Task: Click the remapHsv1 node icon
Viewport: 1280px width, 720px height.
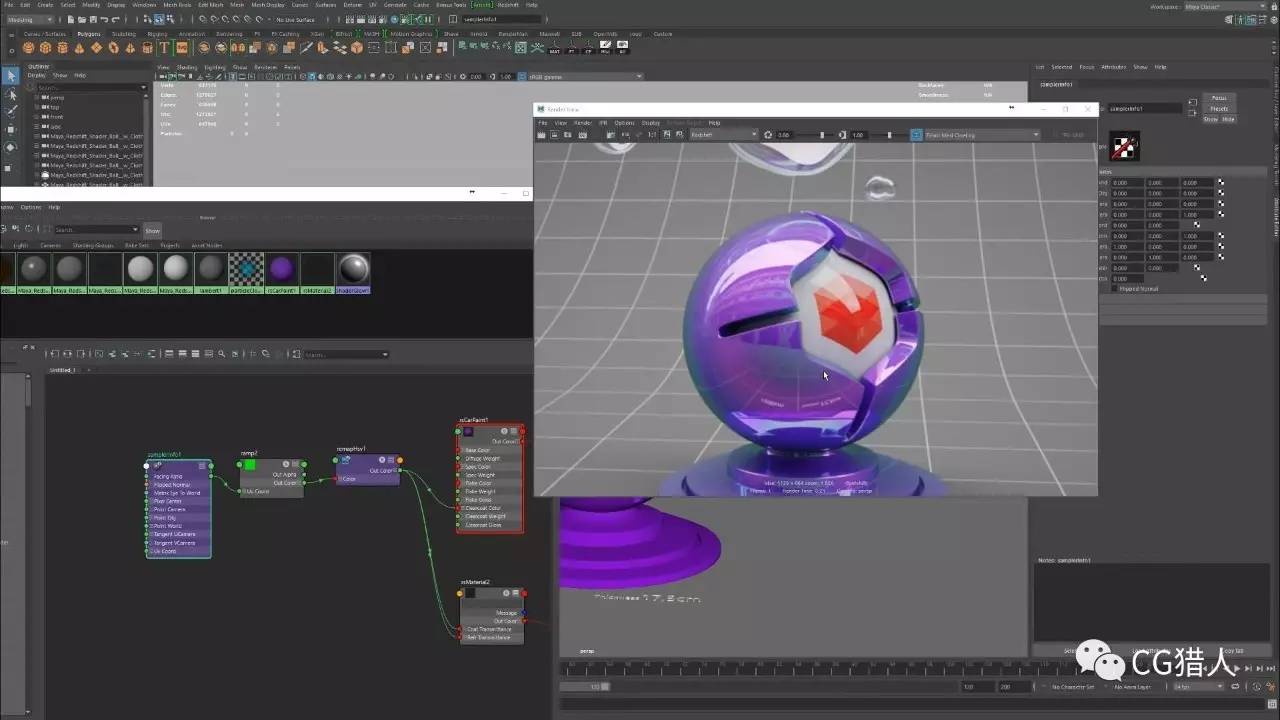Action: [345, 460]
